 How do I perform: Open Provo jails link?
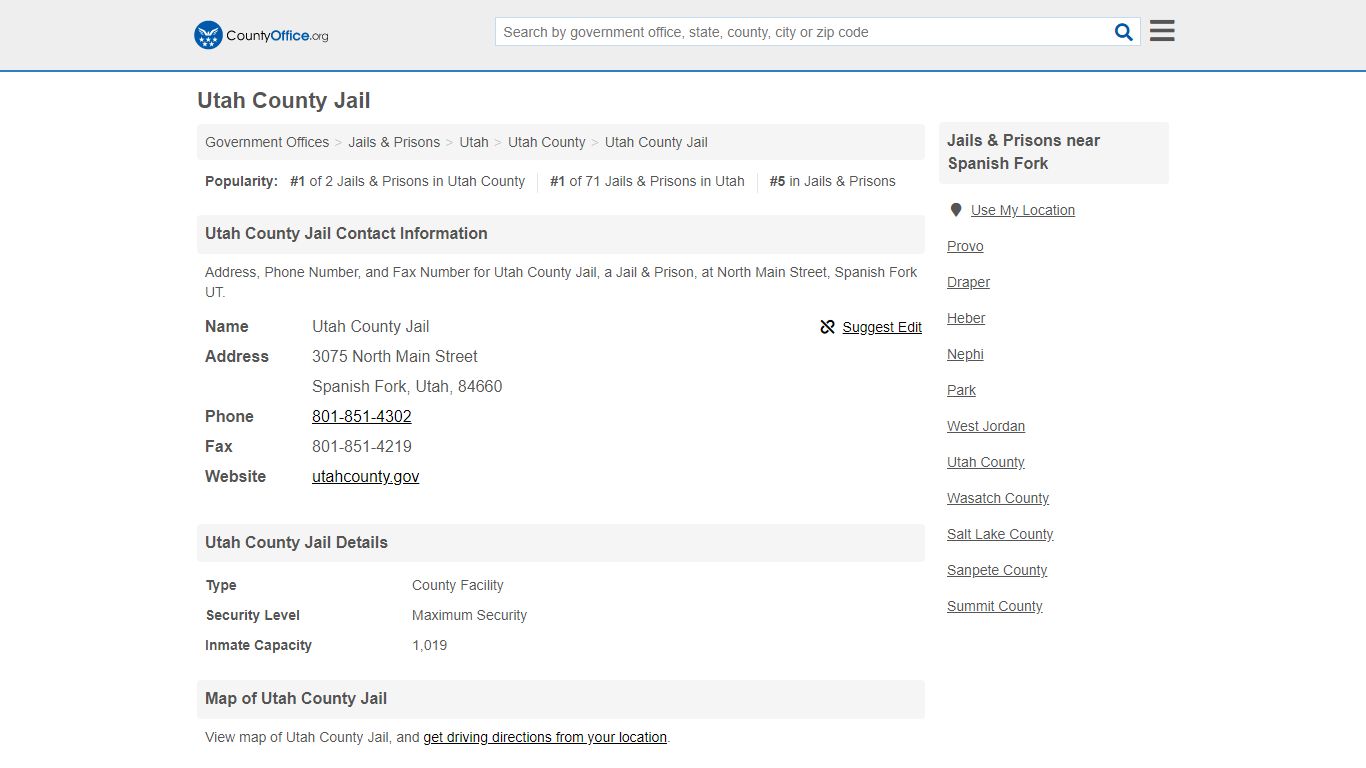(965, 246)
